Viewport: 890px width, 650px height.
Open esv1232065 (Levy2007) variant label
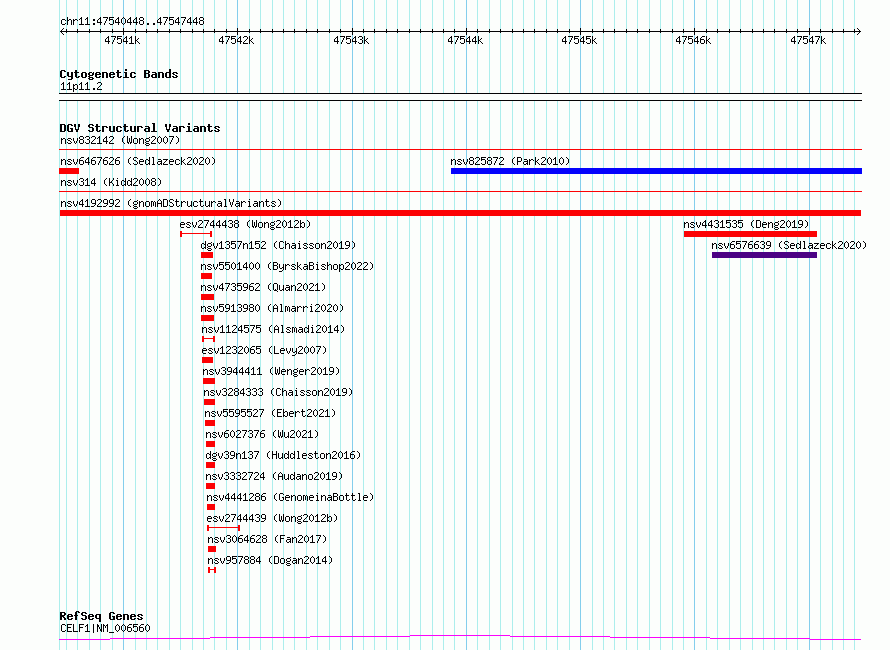tap(265, 350)
